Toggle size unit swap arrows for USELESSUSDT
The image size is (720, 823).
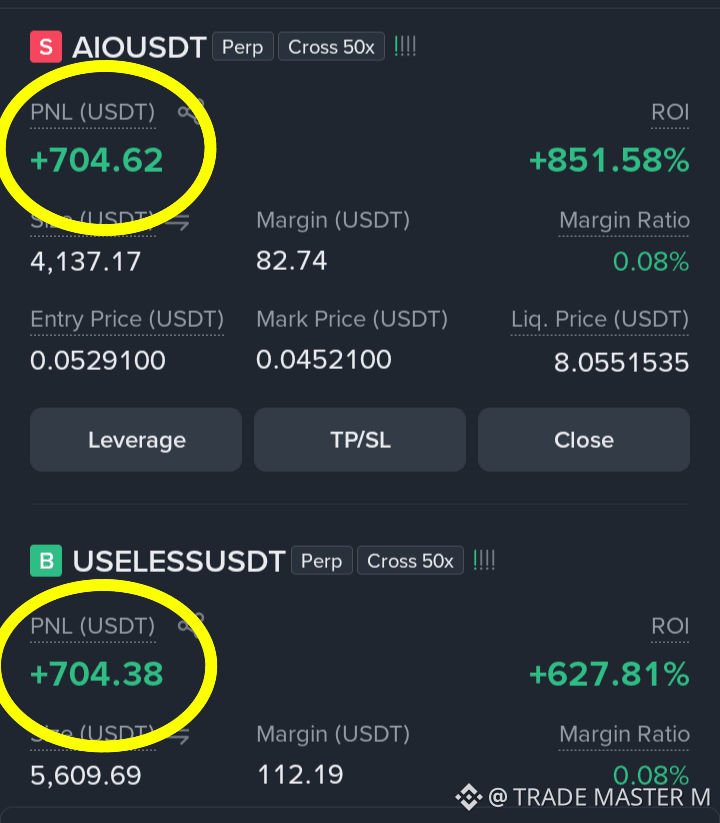pos(178,736)
